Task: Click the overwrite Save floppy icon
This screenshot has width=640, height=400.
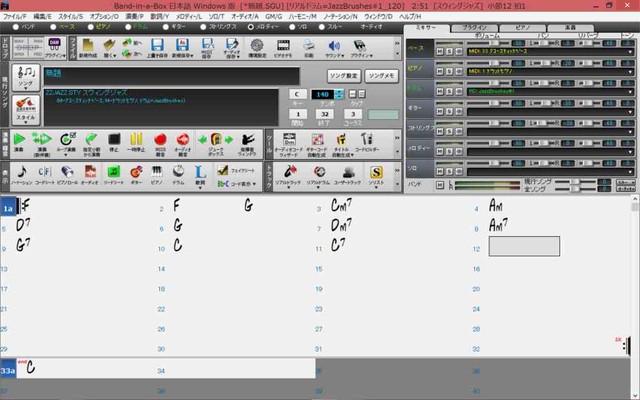Action: click(x=157, y=46)
